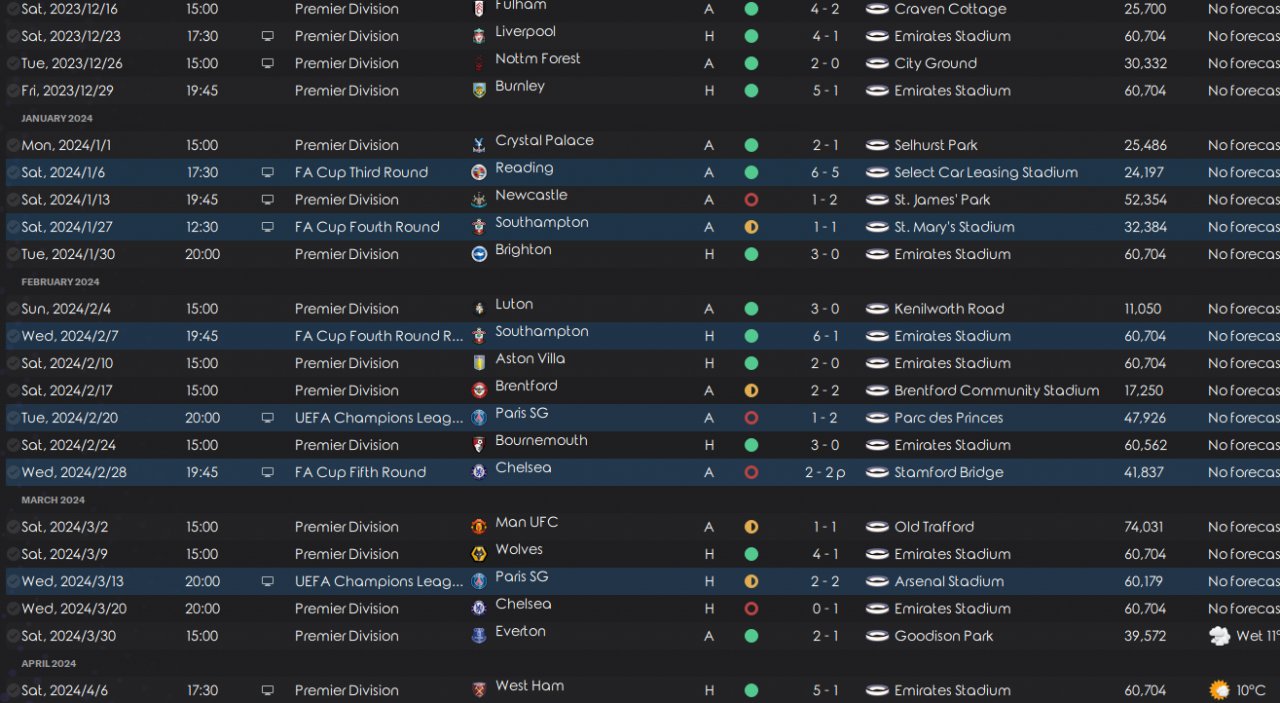The height and width of the screenshot is (703, 1280).
Task: Click the Wolves club badge
Action: pyautogui.click(x=479, y=554)
